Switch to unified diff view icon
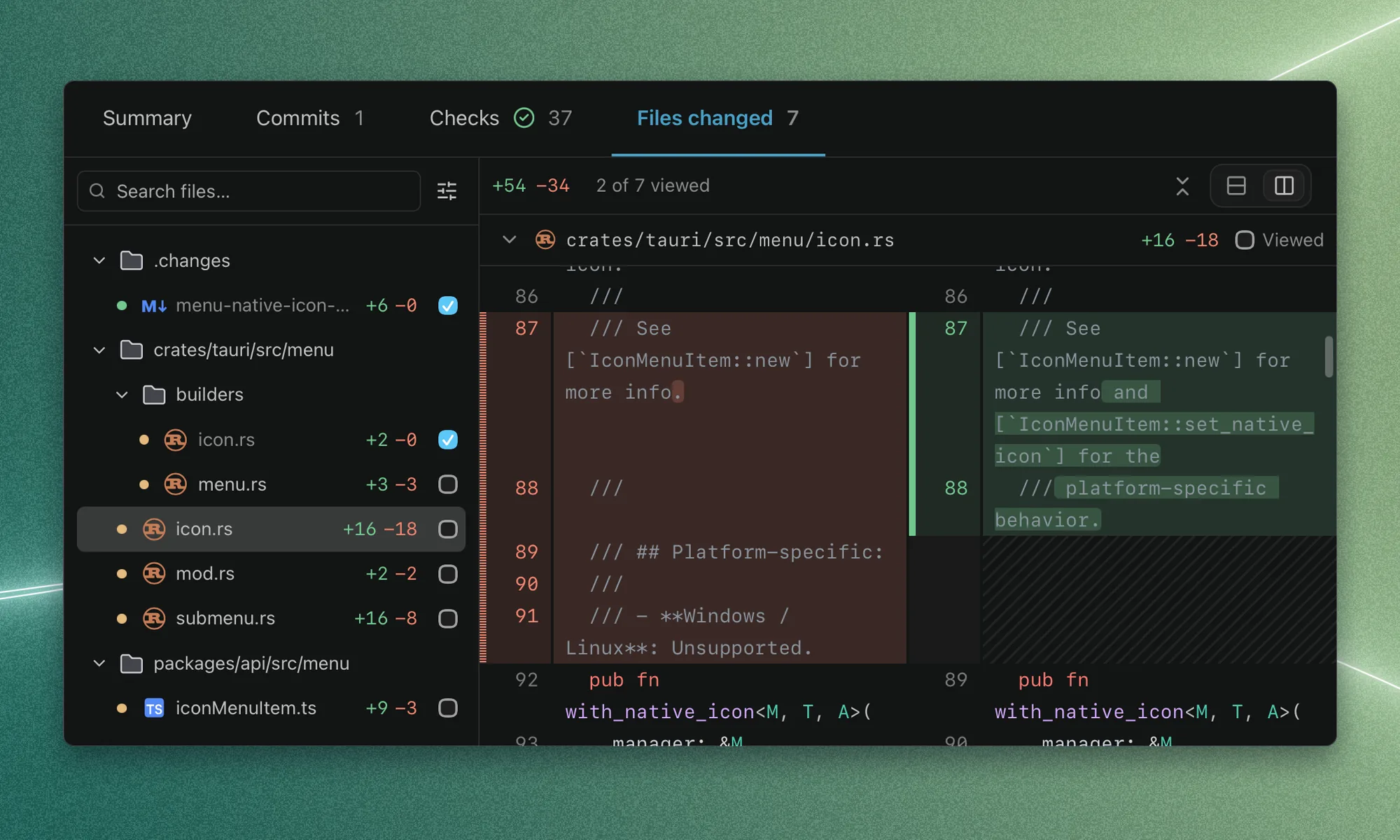Image resolution: width=1400 pixels, height=840 pixels. (x=1236, y=186)
